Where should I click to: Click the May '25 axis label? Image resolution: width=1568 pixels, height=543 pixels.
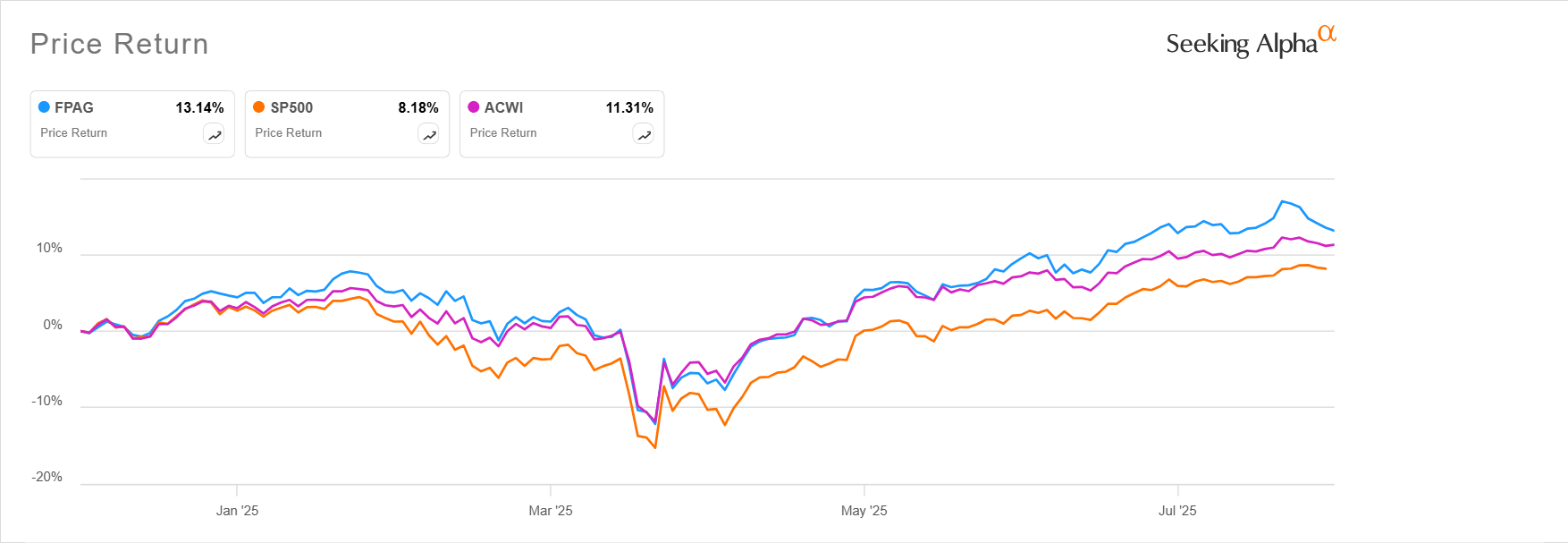(x=864, y=511)
